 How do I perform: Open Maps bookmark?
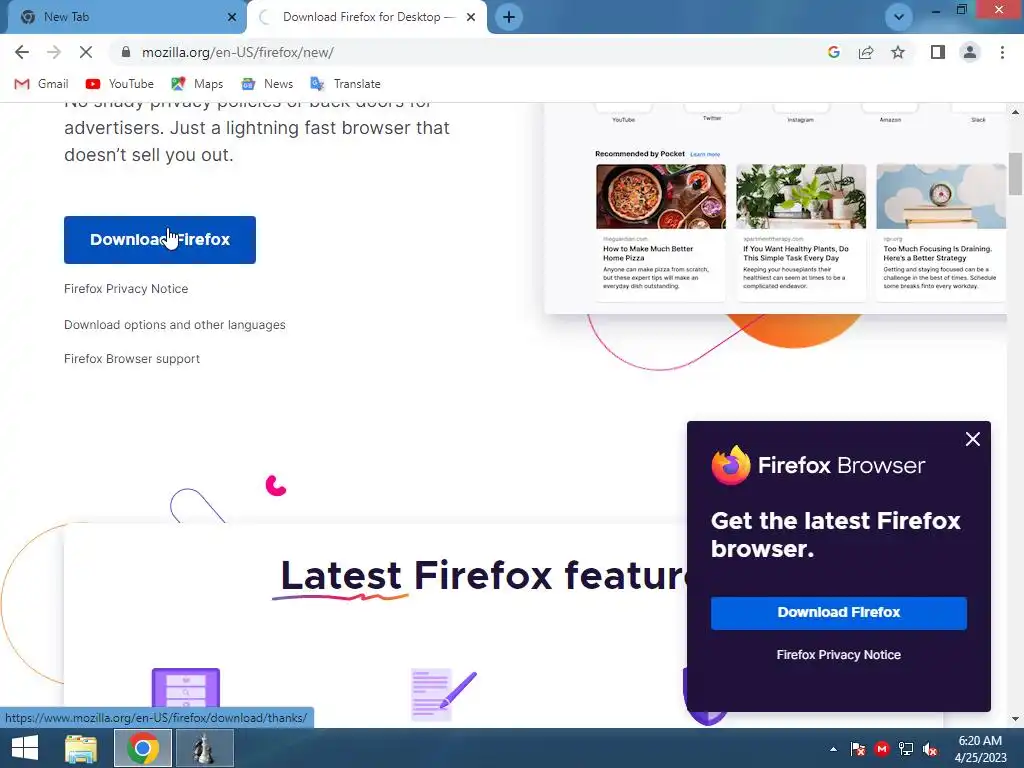click(197, 84)
